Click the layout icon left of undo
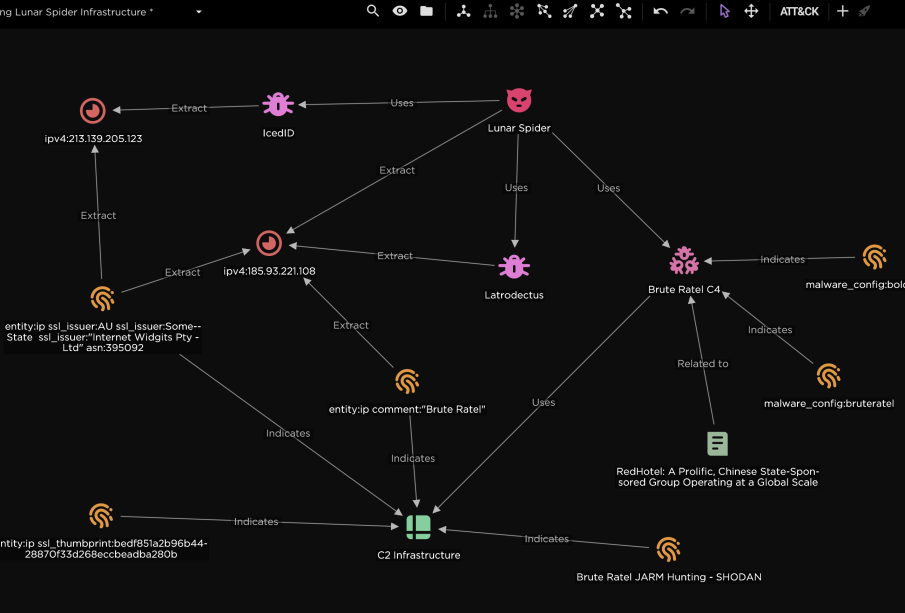905x613 pixels. [x=624, y=11]
